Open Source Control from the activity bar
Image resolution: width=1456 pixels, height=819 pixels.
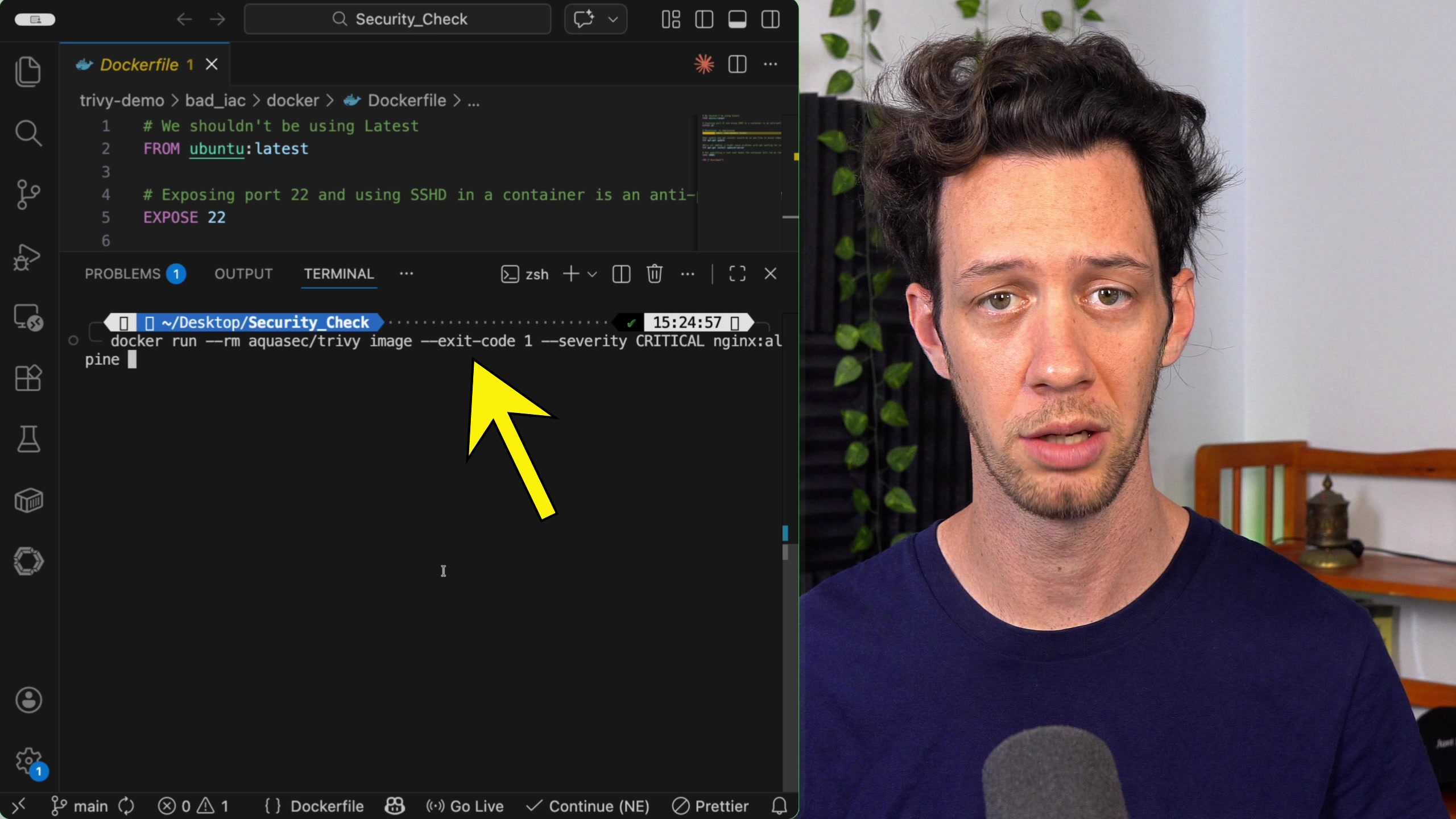pos(28,193)
